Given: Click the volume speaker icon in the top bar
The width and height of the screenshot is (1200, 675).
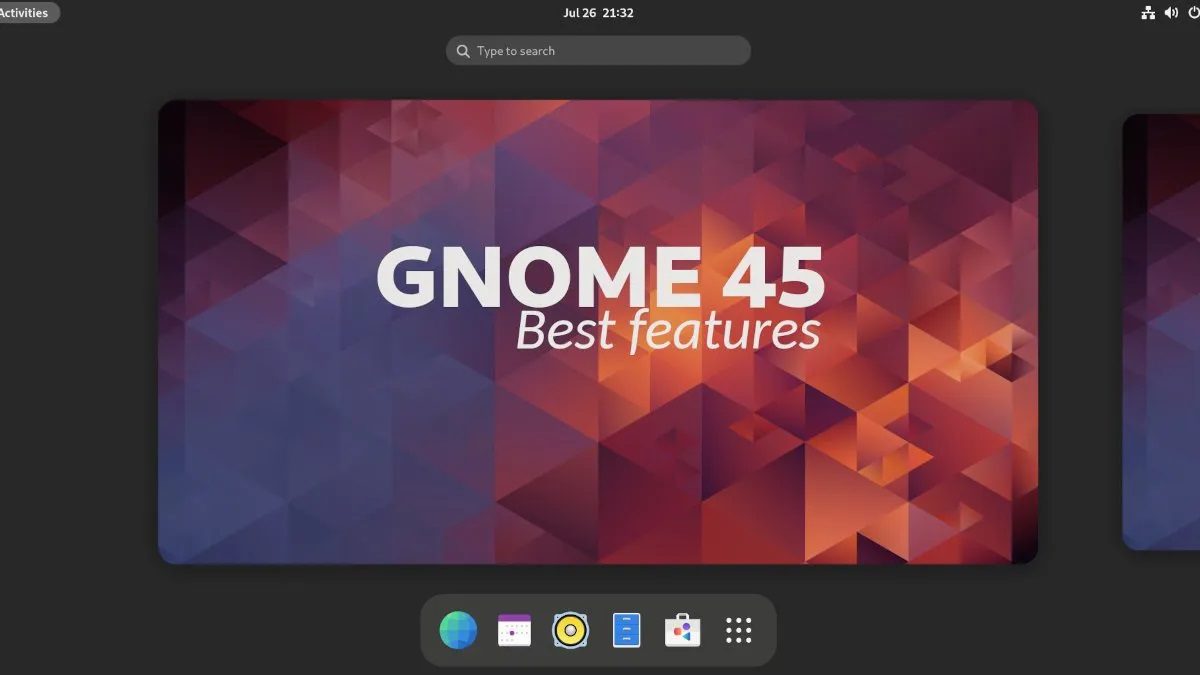Looking at the screenshot, I should pos(1171,13).
